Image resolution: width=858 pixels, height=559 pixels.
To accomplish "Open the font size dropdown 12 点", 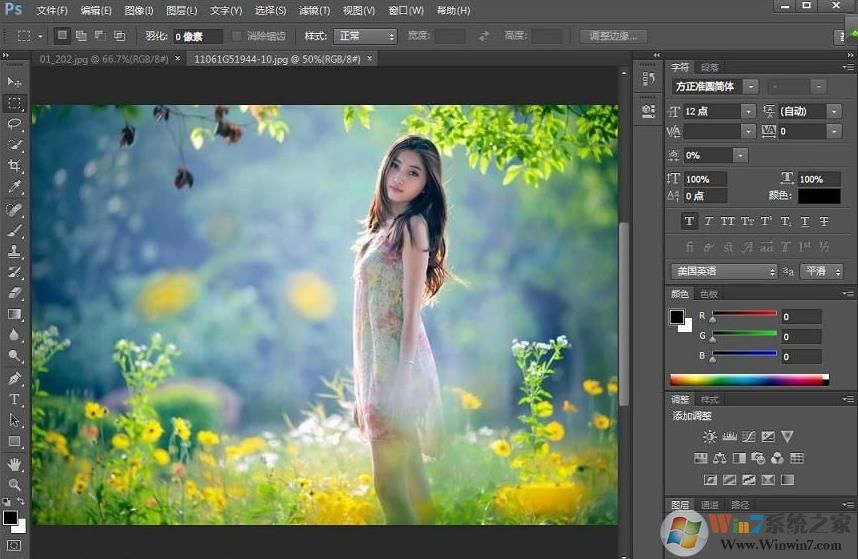I will click(749, 111).
